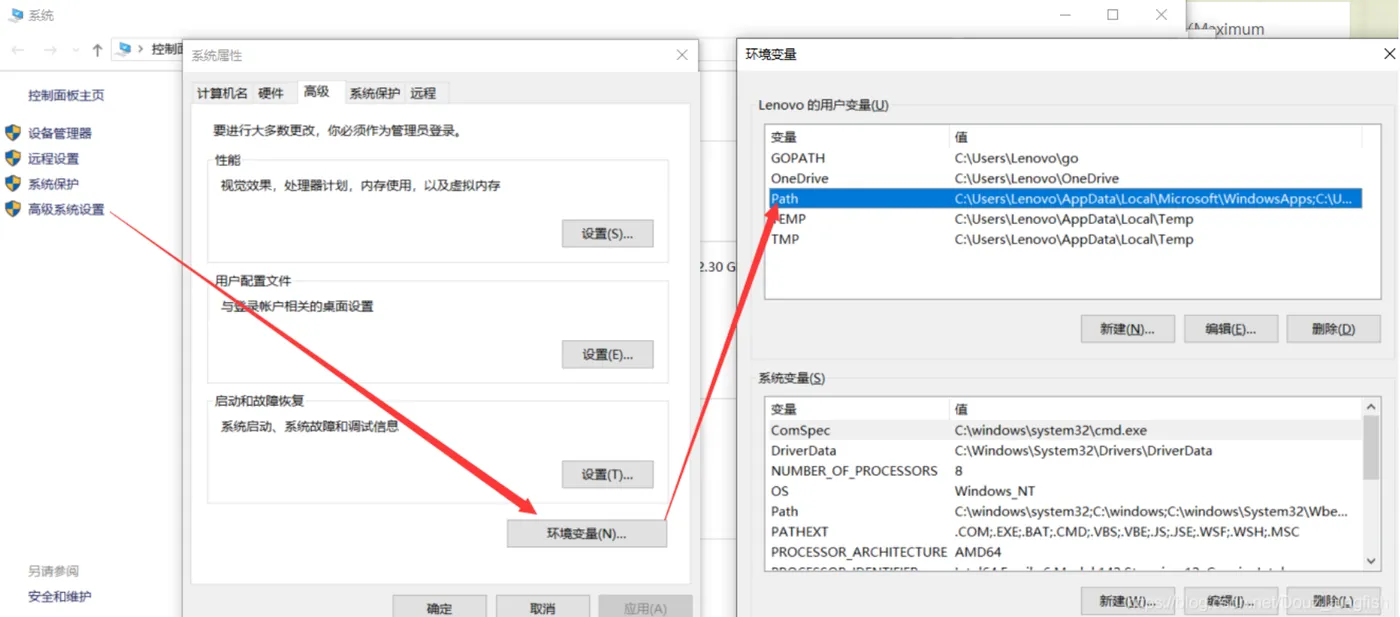
Task: Switch to 计算机名 tab
Action: click(x=222, y=93)
